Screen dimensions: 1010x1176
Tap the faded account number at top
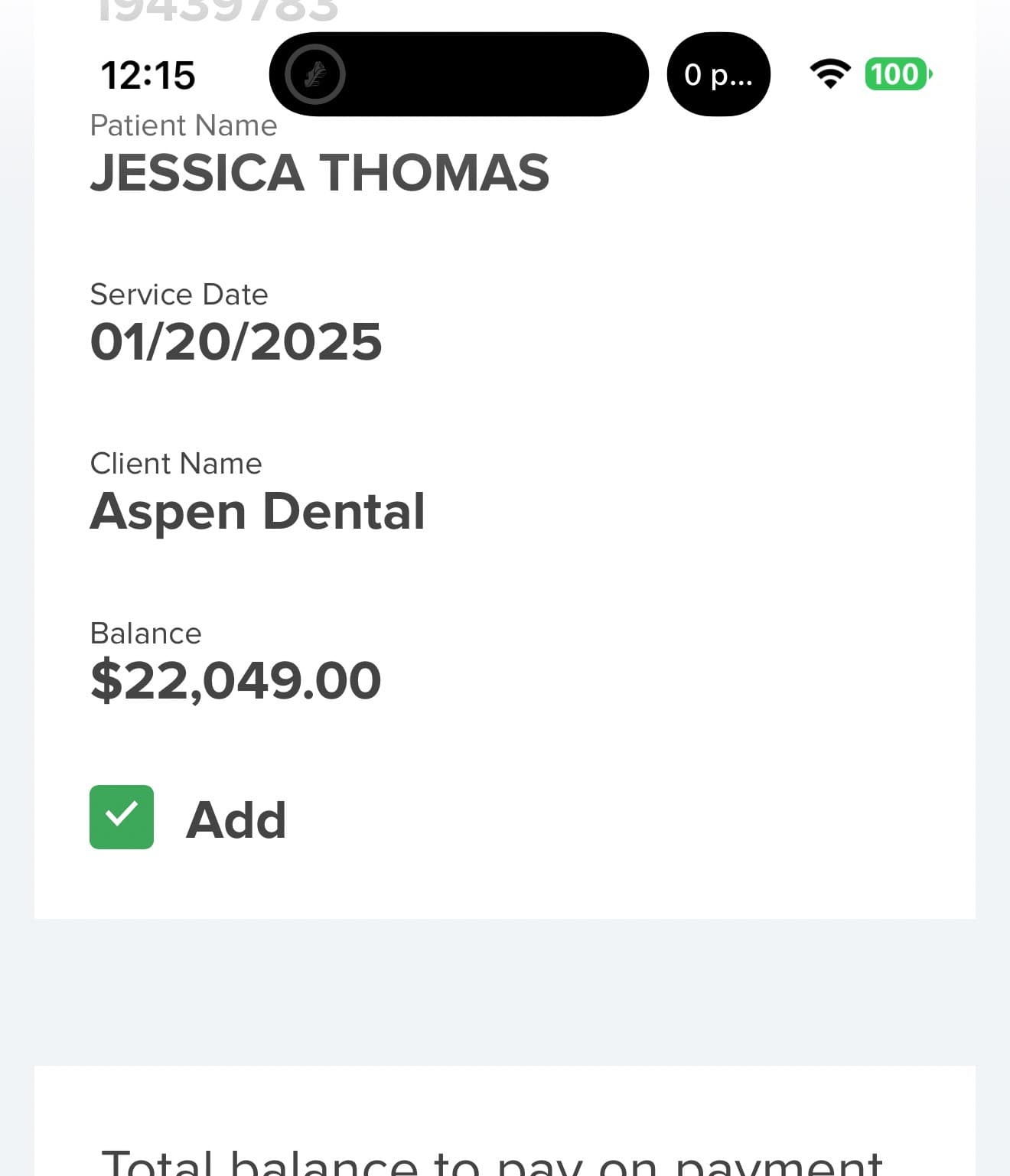pyautogui.click(x=217, y=11)
